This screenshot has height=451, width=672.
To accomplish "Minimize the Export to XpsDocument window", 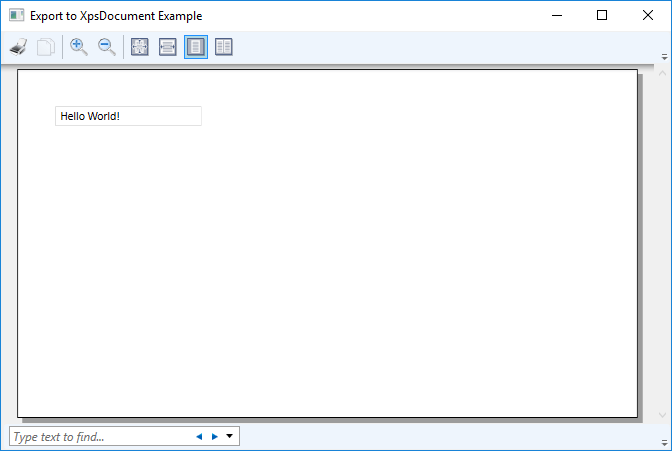I will pos(556,16).
